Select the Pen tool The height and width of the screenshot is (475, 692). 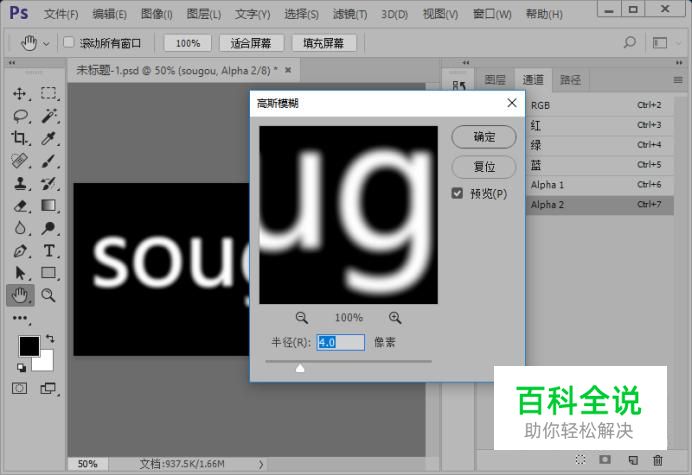click(x=19, y=251)
